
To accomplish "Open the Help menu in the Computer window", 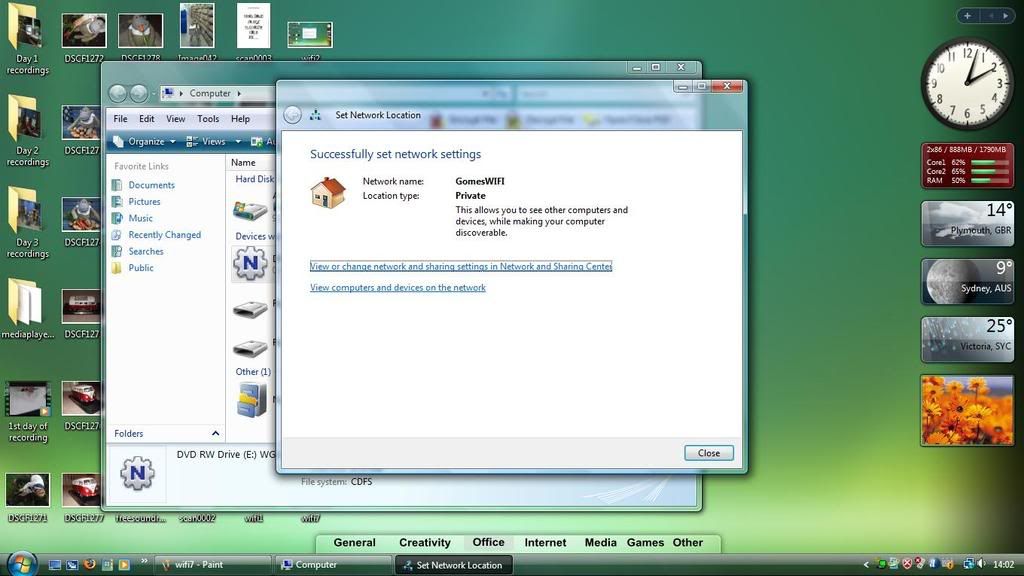I will pyautogui.click(x=240, y=119).
